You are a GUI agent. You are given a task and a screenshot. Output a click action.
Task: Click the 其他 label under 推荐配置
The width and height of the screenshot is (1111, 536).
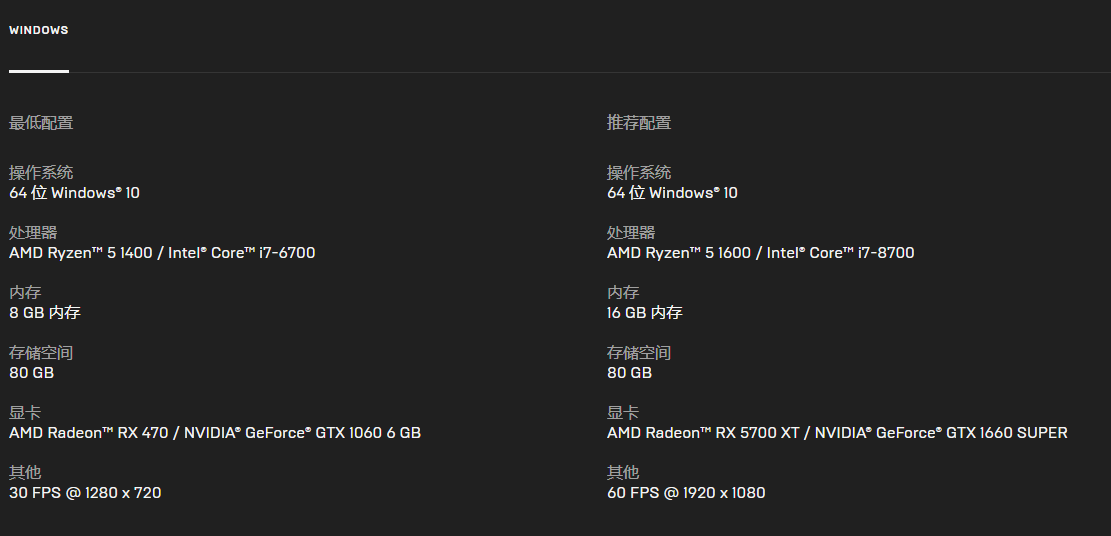[x=623, y=472]
